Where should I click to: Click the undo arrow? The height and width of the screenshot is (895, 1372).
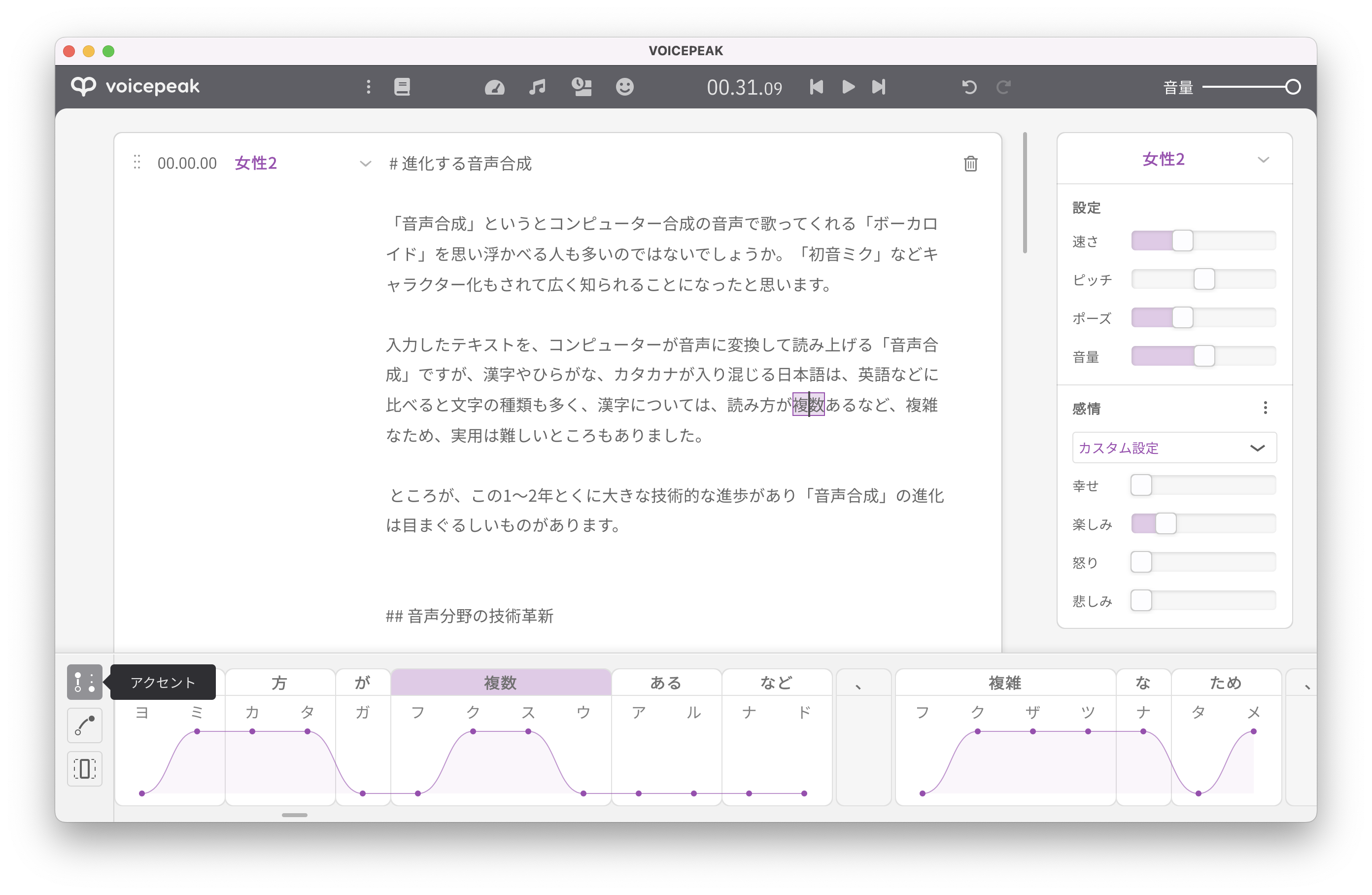pos(969,87)
